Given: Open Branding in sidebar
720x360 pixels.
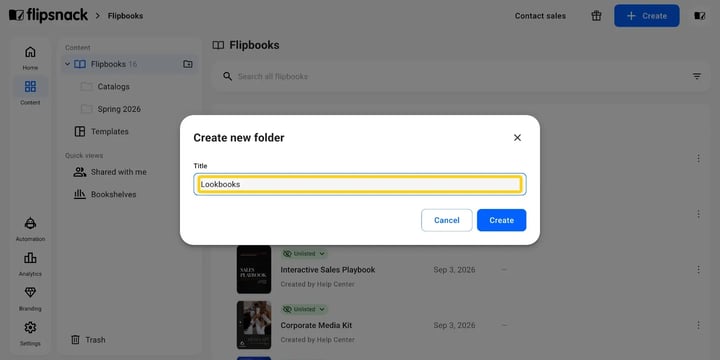Looking at the screenshot, I should point(30,298).
